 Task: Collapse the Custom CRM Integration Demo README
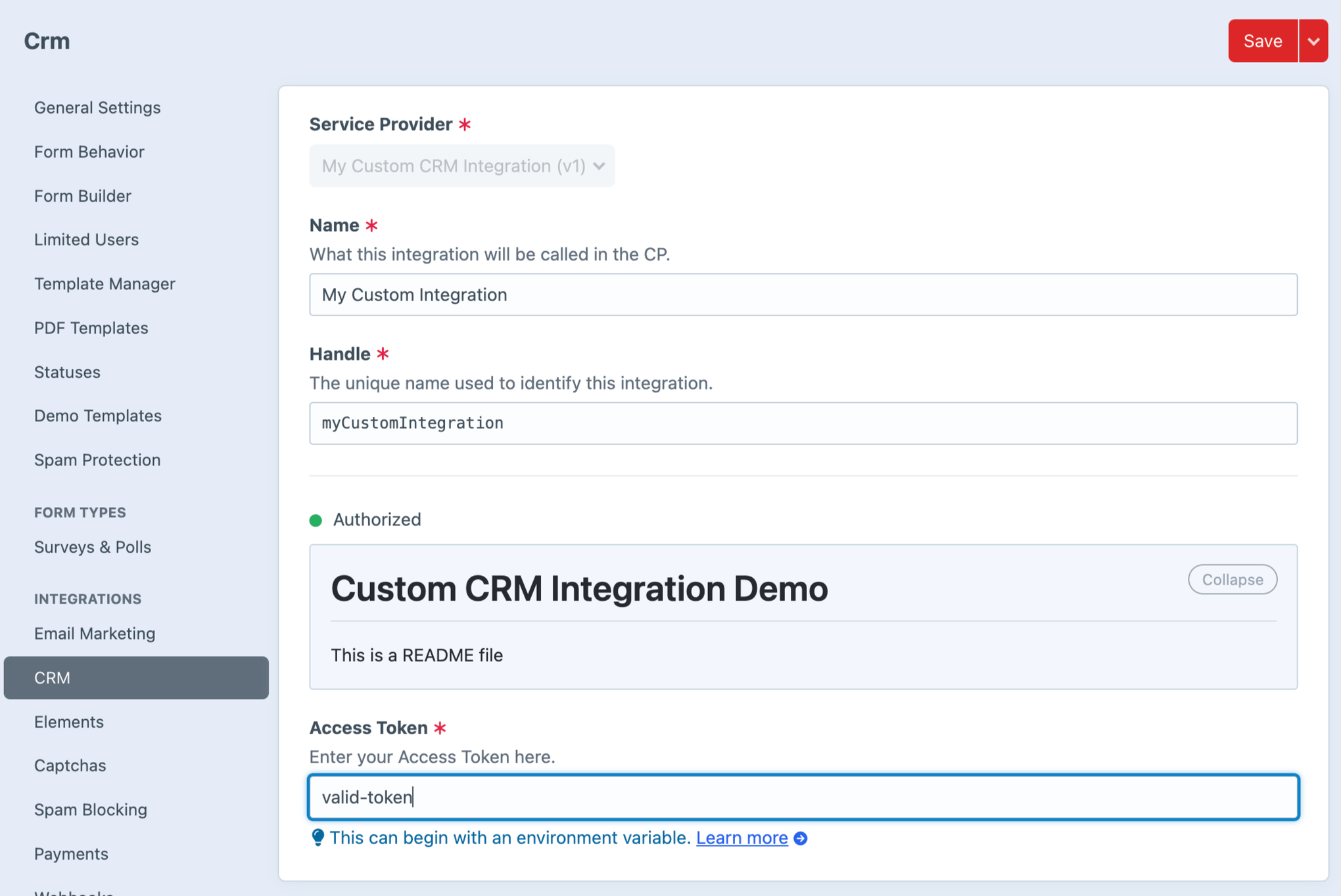click(1232, 579)
